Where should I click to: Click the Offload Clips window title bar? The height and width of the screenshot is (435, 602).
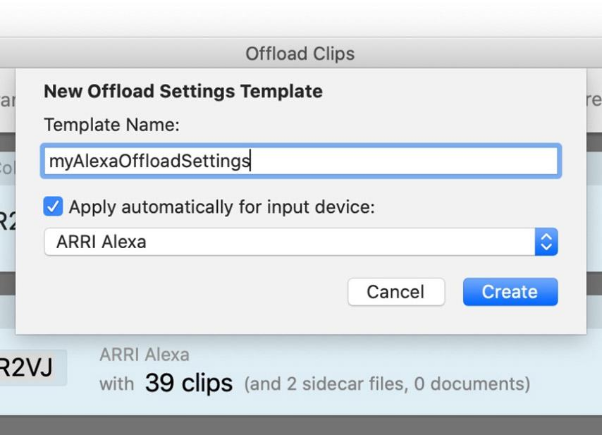tap(301, 53)
